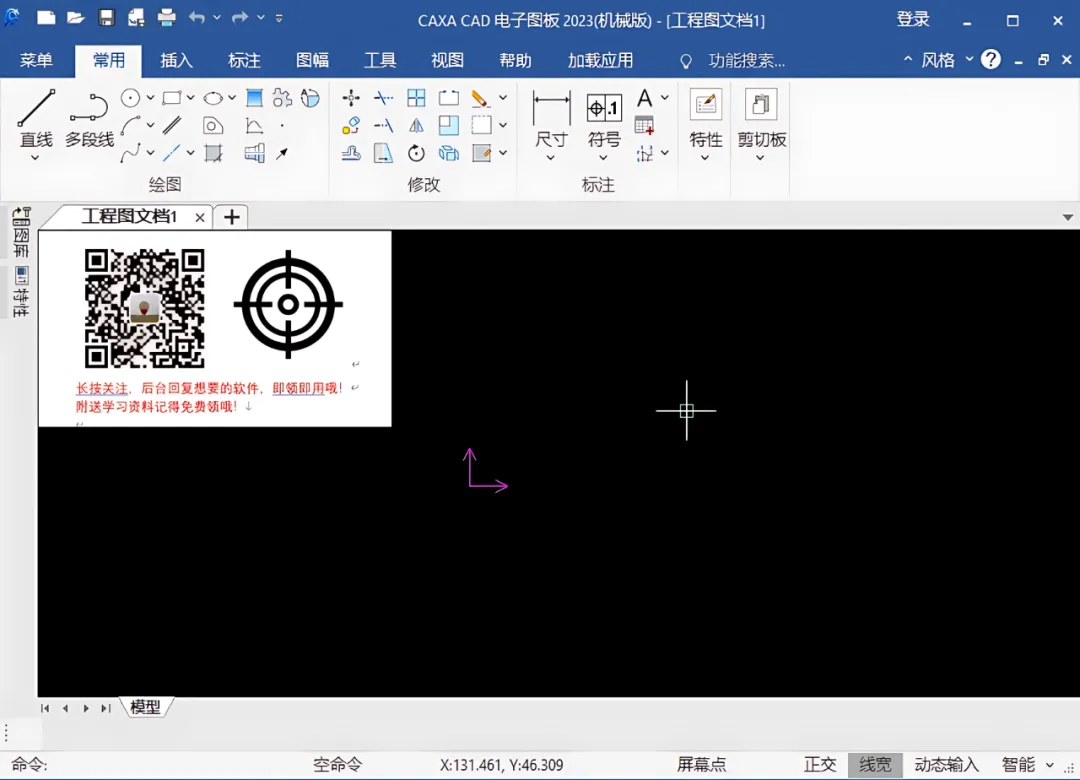The width and height of the screenshot is (1080, 780).
Task: Choose the ellipse drawing tool
Action: click(x=213, y=99)
